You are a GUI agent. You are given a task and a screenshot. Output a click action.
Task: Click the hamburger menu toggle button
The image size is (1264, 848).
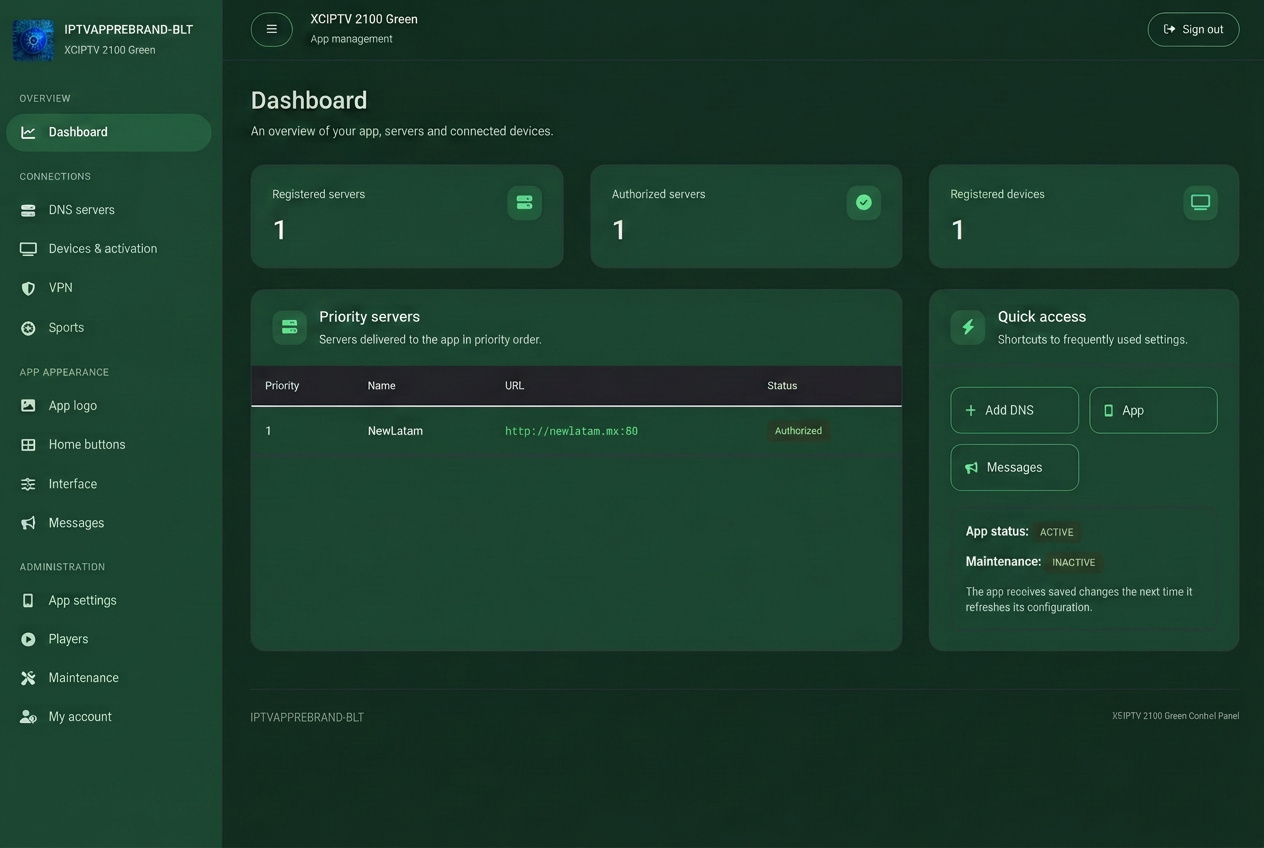tap(271, 29)
